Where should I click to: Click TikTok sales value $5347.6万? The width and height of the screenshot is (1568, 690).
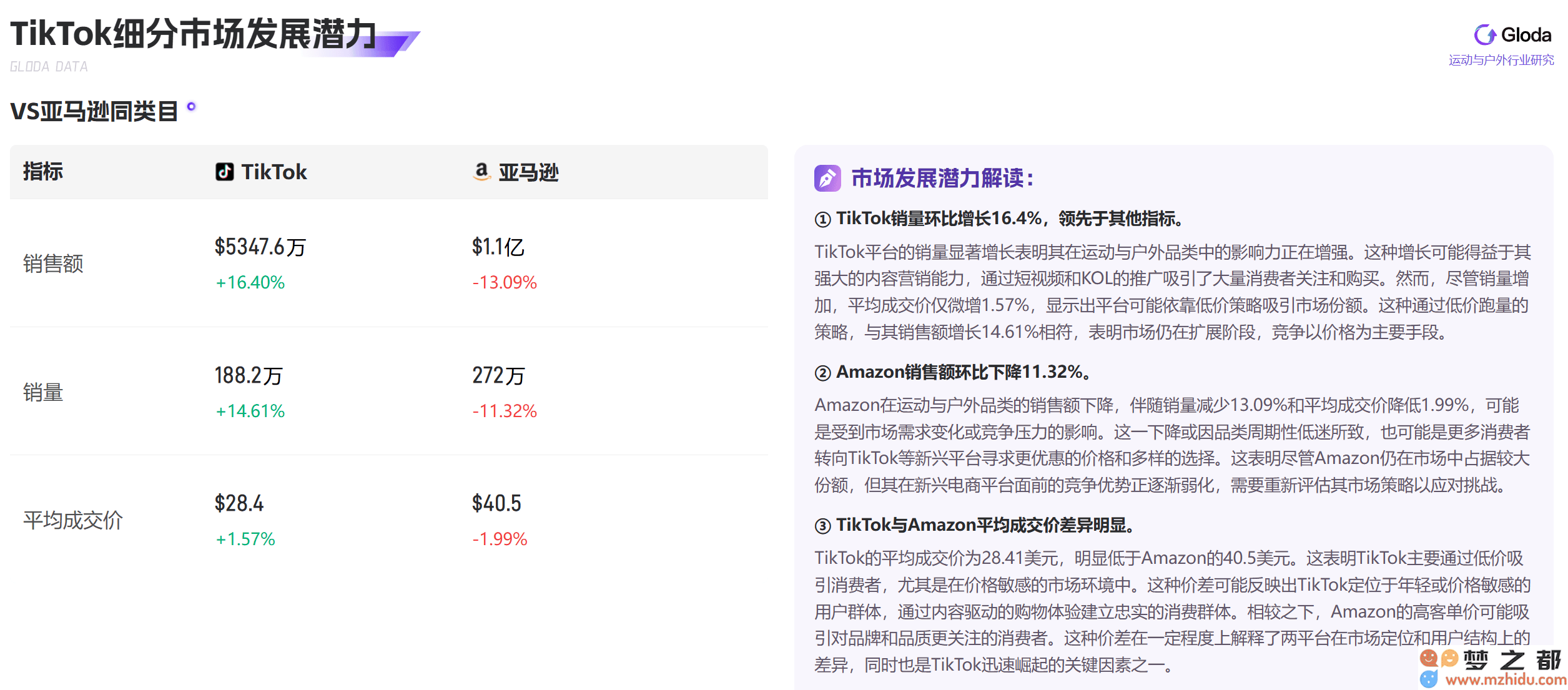point(260,247)
